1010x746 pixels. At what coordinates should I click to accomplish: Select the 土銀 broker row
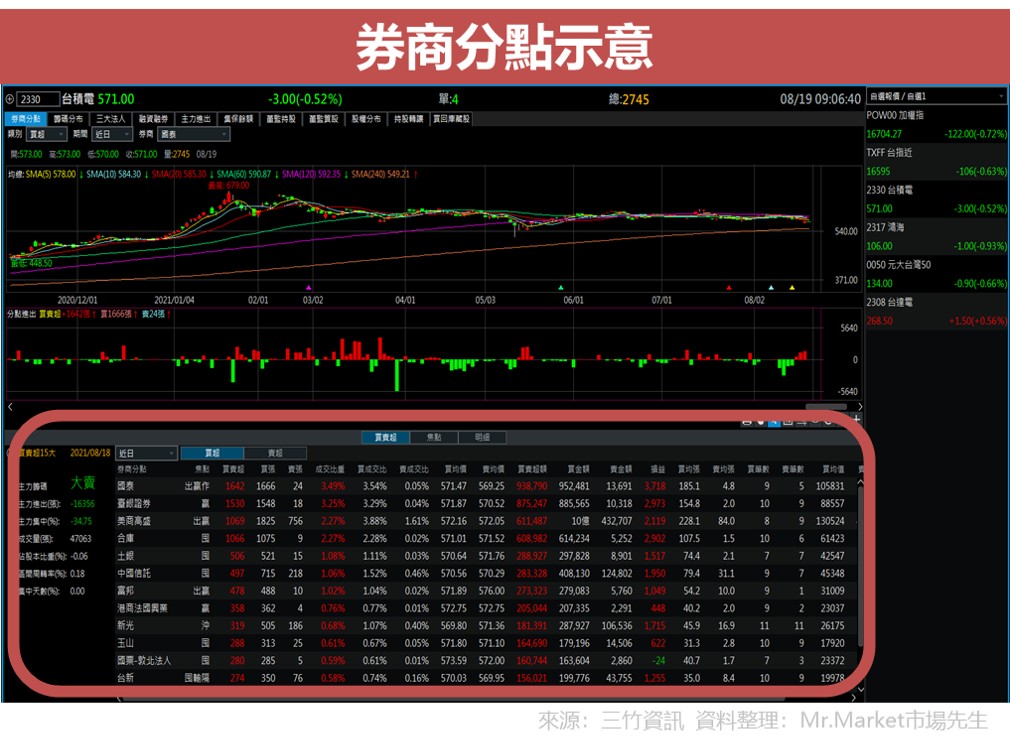(x=487, y=555)
